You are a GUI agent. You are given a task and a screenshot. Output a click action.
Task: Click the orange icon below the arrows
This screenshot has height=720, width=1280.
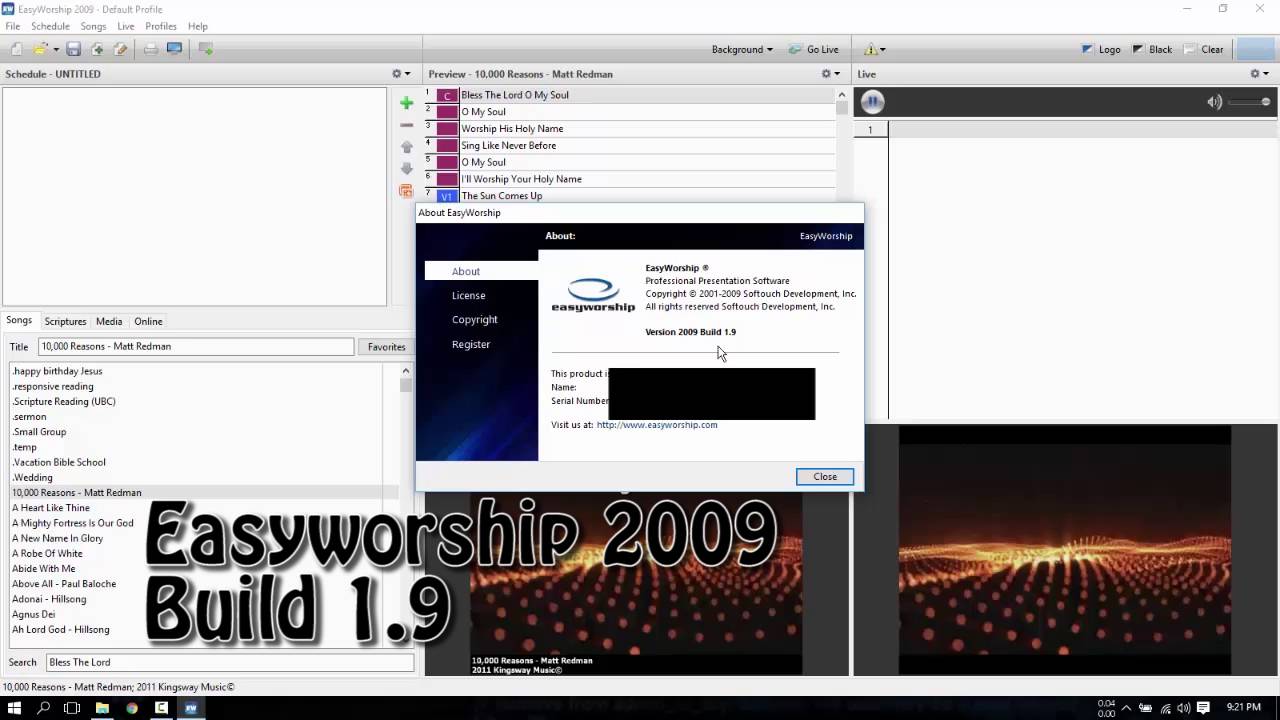(406, 191)
